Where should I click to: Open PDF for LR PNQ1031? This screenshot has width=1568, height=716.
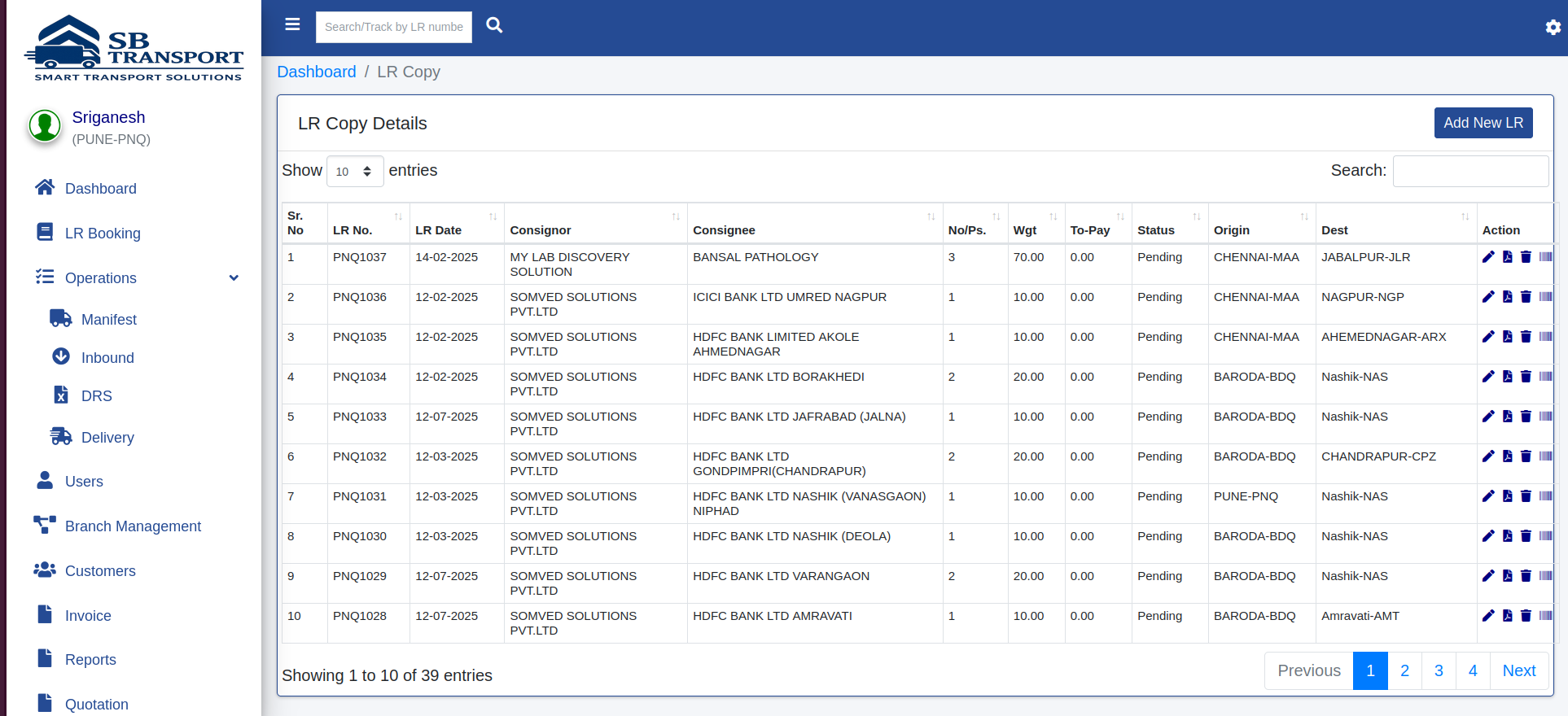1507,496
